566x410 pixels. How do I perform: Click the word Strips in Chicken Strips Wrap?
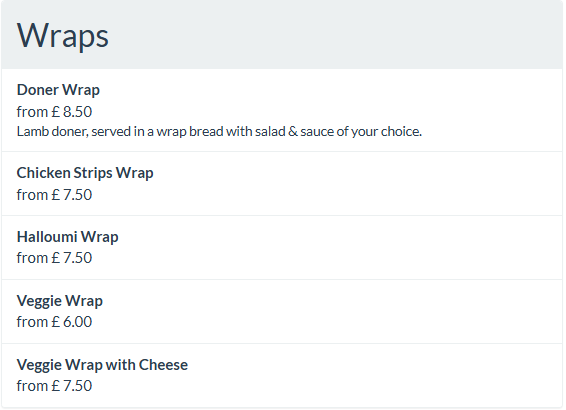point(93,173)
